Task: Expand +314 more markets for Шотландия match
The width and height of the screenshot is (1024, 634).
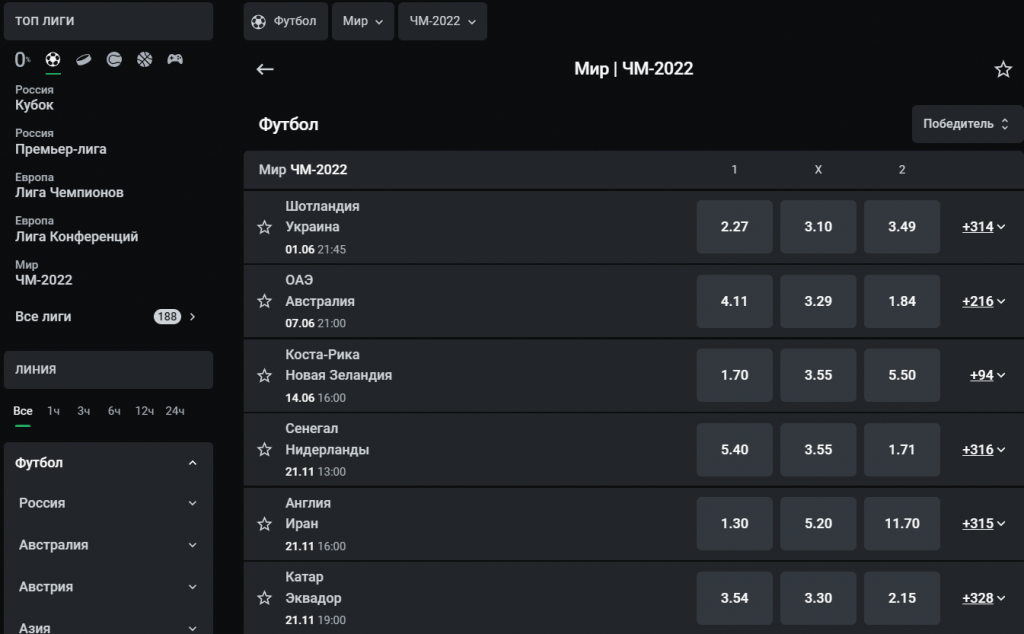Action: [983, 227]
